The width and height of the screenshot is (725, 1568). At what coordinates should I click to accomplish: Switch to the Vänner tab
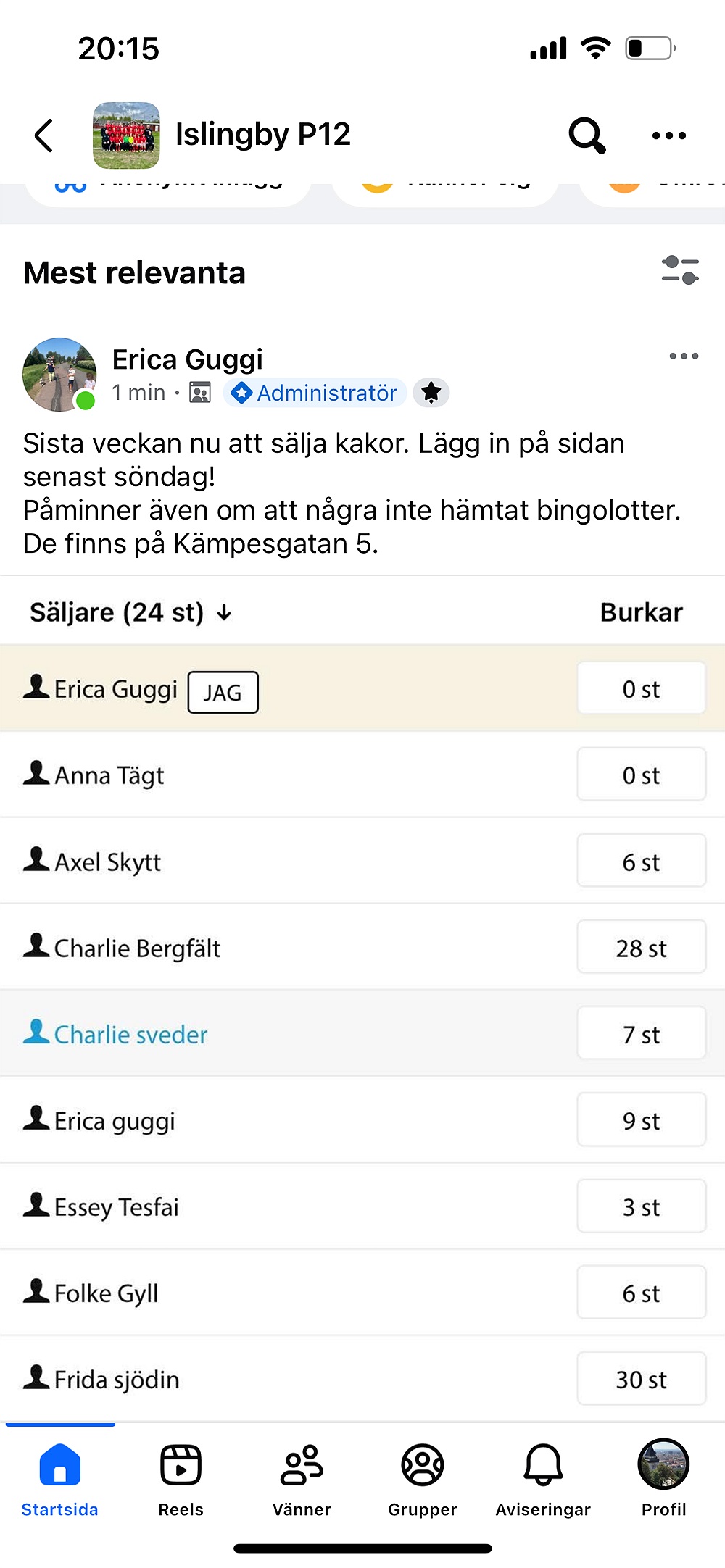coord(302,1478)
